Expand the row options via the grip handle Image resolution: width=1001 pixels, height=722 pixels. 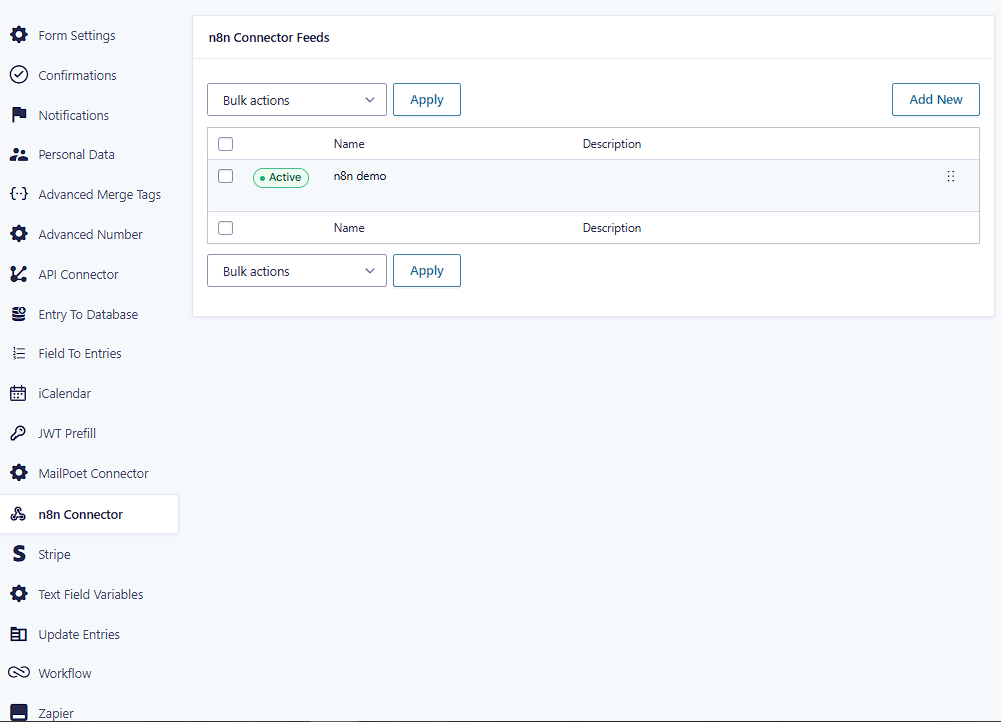click(950, 176)
